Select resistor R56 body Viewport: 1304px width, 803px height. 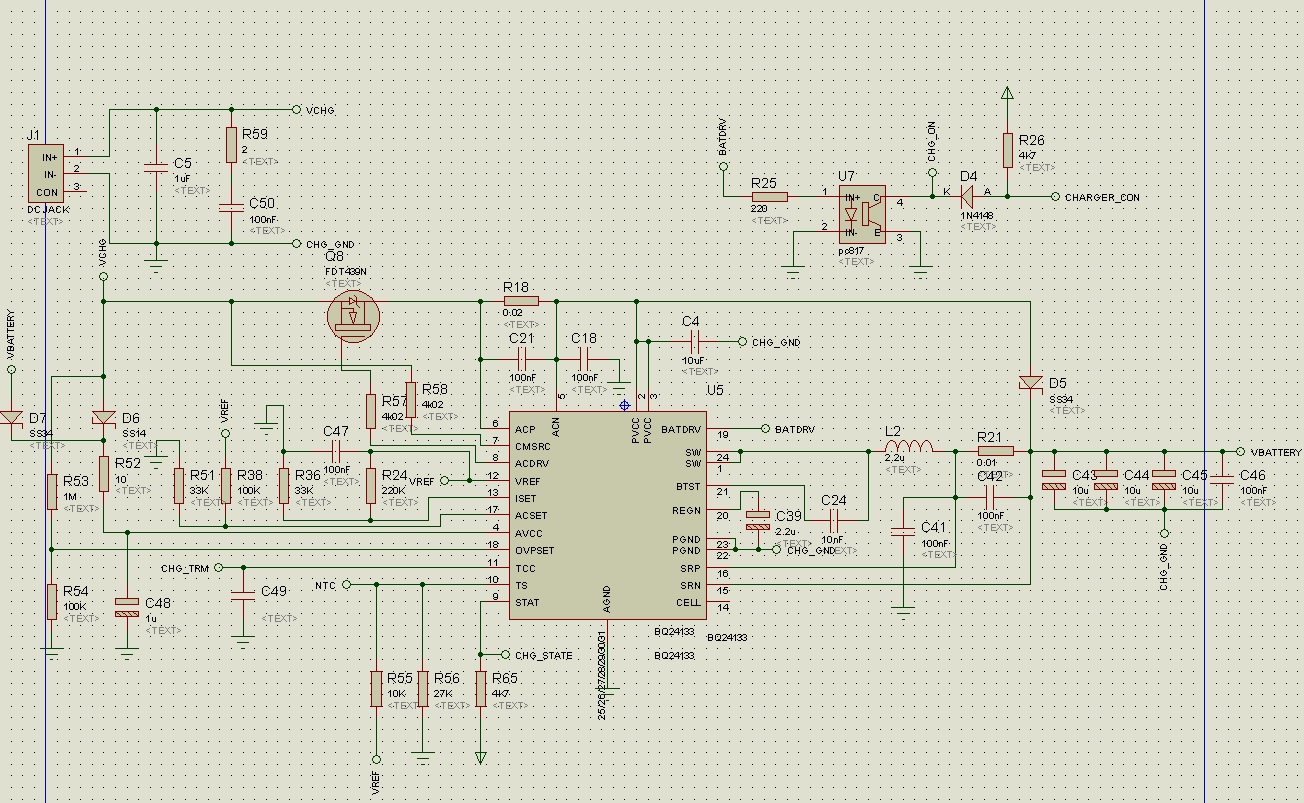pos(423,689)
